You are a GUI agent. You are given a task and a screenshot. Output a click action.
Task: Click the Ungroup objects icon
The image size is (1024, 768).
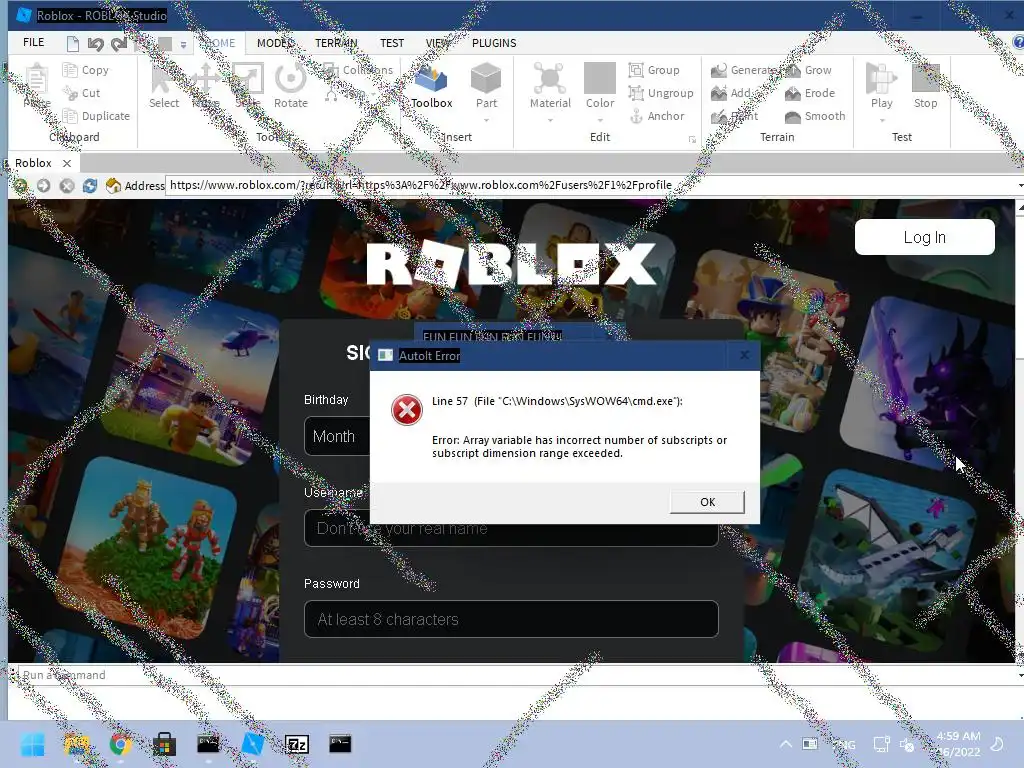636,93
